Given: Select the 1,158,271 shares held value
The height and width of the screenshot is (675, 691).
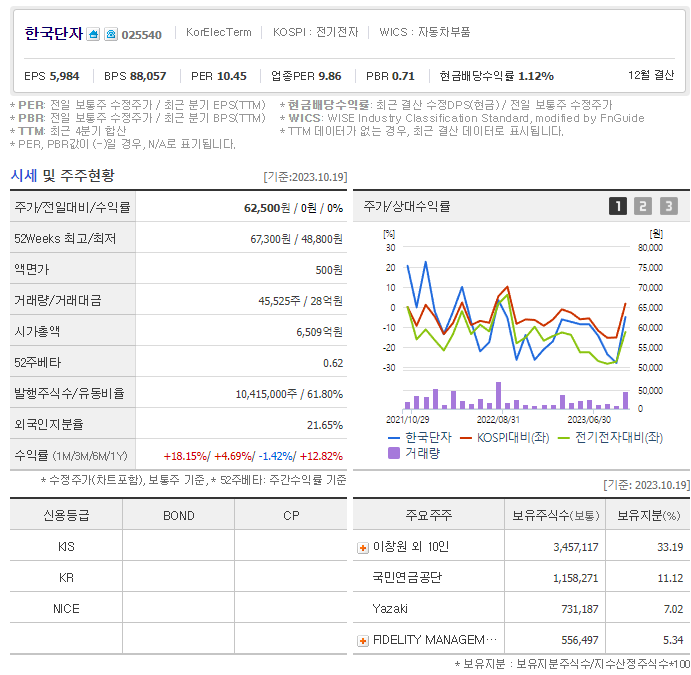Looking at the screenshot, I should [576, 579].
